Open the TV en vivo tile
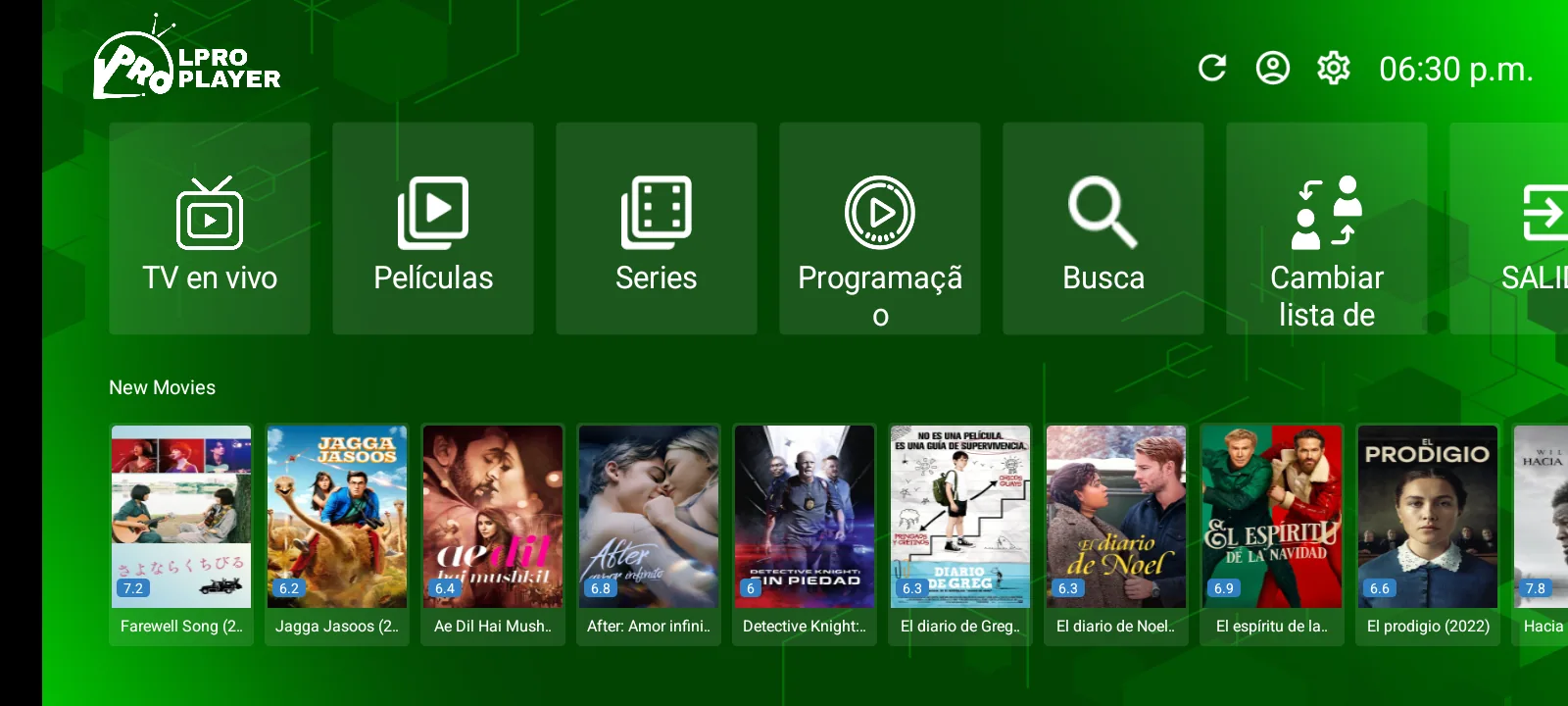 [210, 228]
